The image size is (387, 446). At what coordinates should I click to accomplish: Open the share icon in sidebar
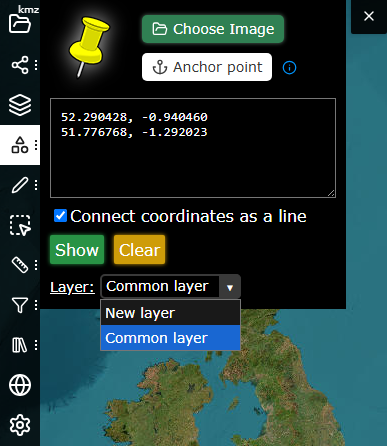pyautogui.click(x=20, y=65)
